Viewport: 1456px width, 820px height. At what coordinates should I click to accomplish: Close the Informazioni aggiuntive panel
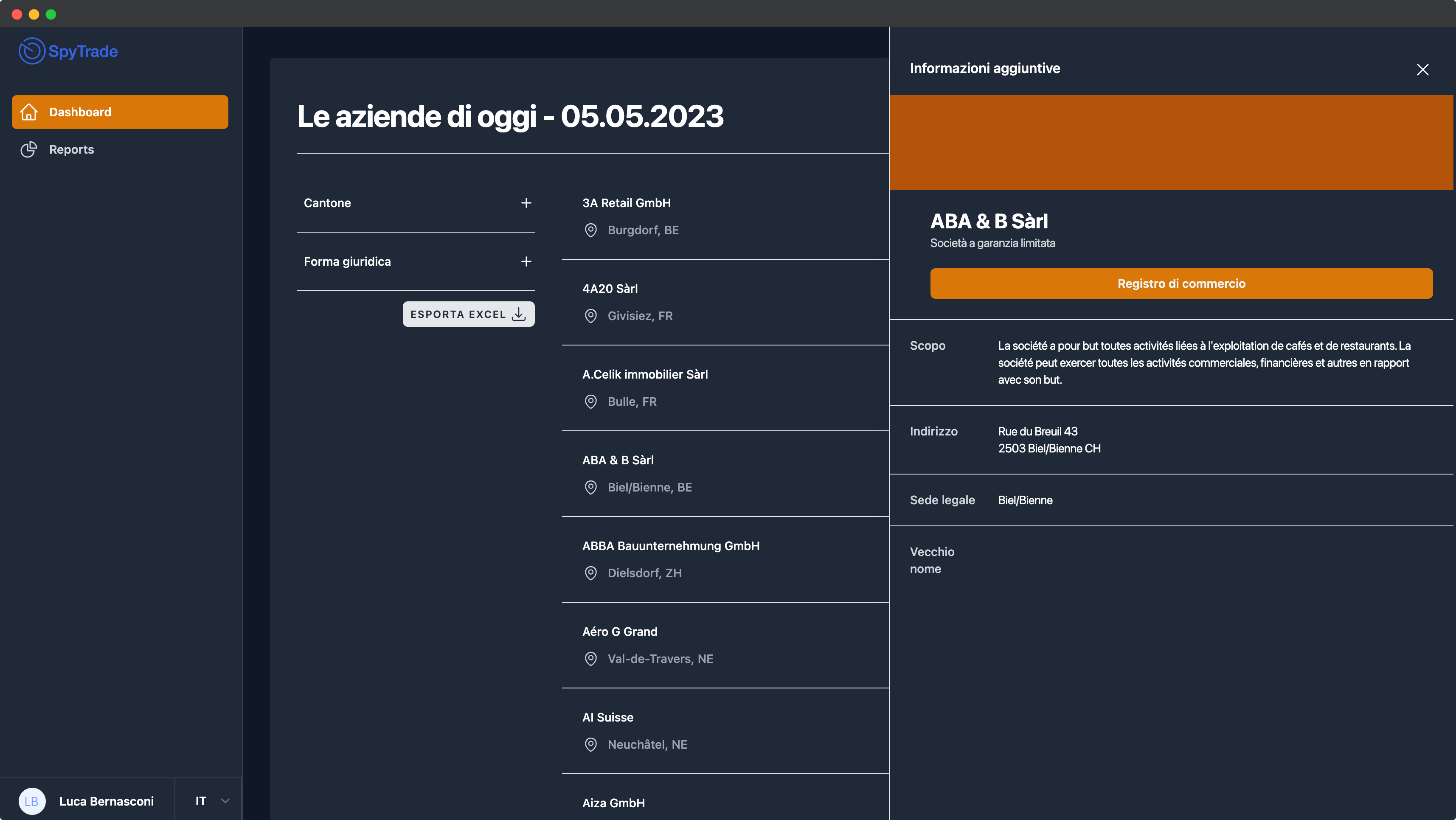pos(1422,70)
